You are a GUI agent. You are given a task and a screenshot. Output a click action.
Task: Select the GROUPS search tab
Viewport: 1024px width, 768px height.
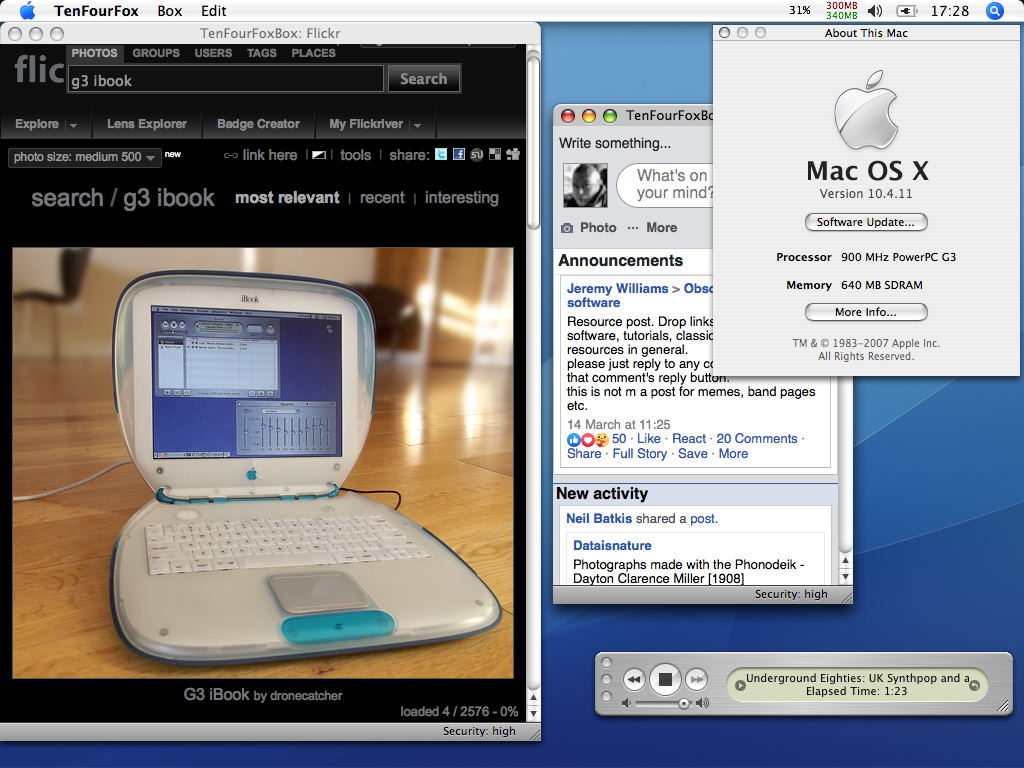[156, 53]
